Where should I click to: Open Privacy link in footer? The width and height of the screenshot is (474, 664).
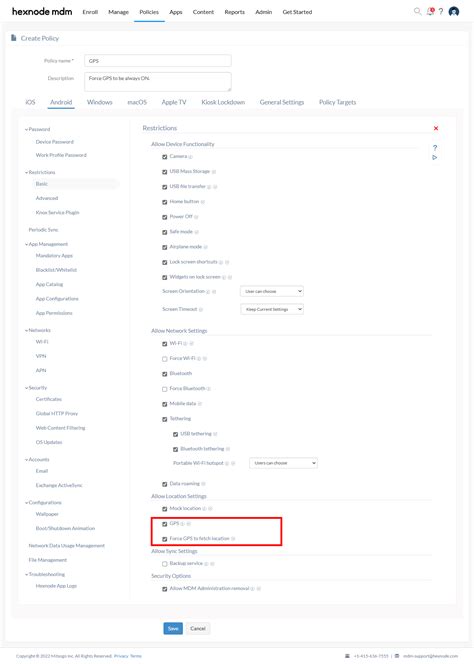coord(121,656)
